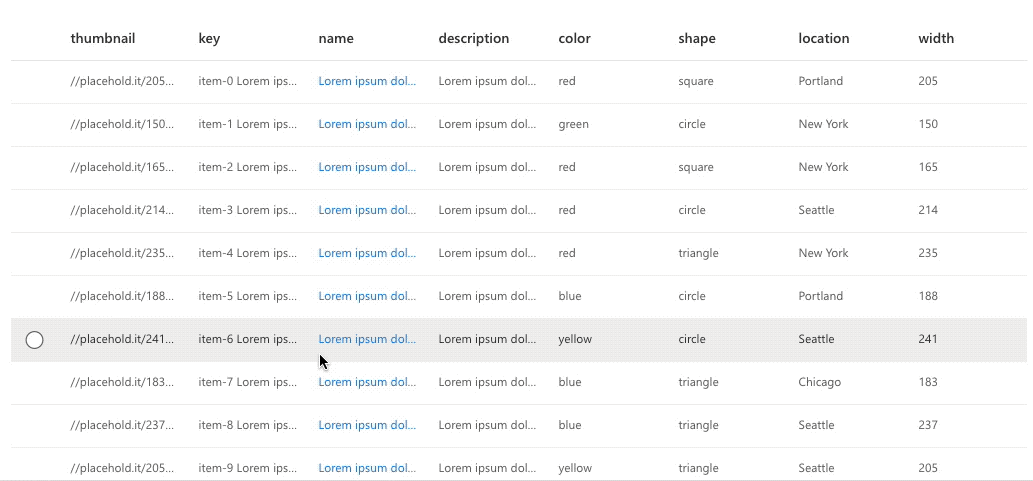Click the name link in item-5 row
This screenshot has width=1033, height=481.
pyautogui.click(x=367, y=296)
